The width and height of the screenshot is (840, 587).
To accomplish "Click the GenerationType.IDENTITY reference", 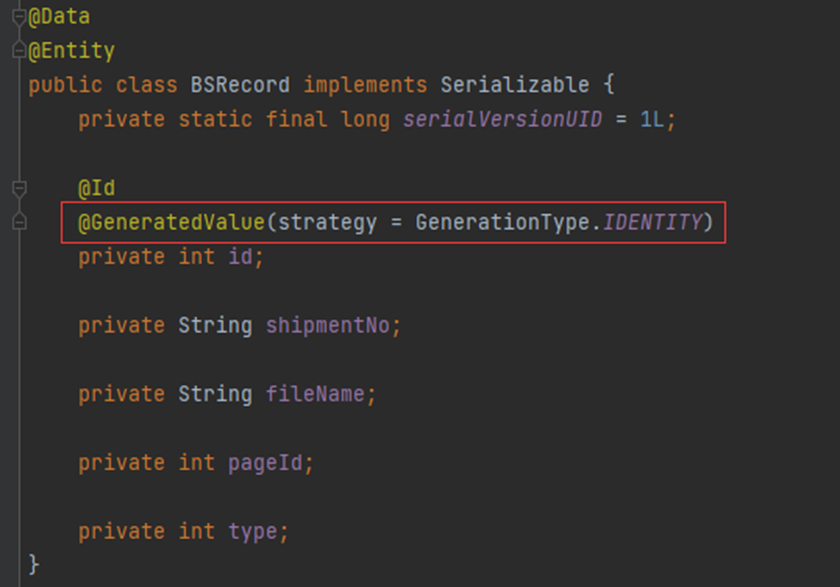I will click(x=560, y=222).
